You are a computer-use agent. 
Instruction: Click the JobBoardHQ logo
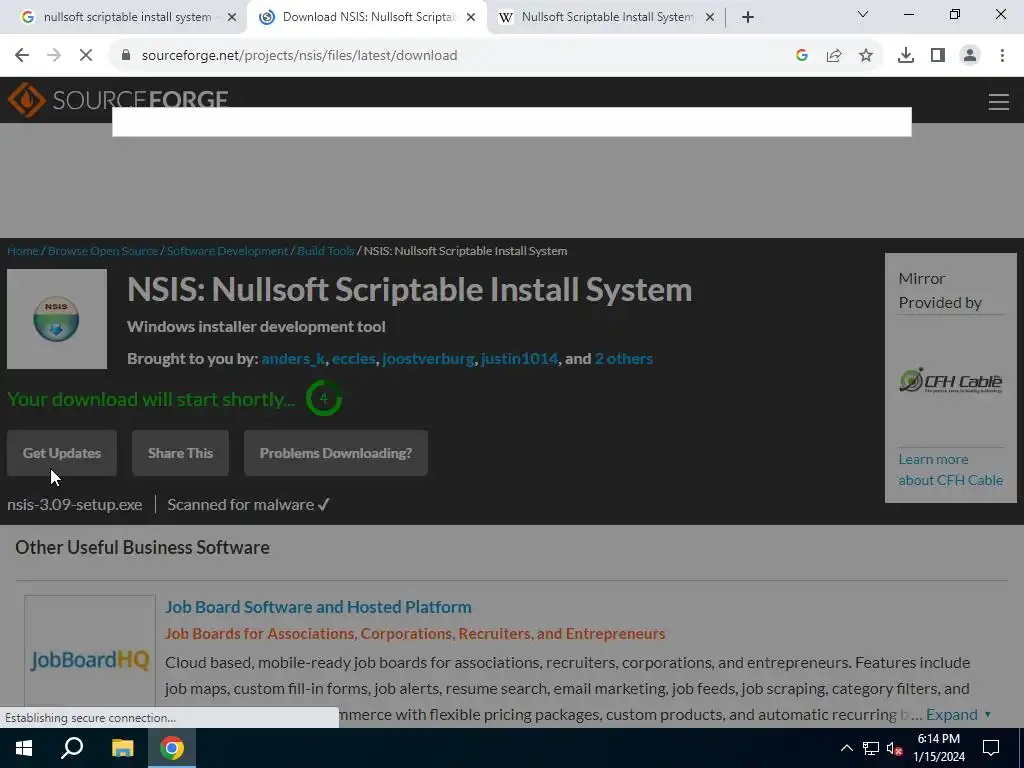(90, 660)
